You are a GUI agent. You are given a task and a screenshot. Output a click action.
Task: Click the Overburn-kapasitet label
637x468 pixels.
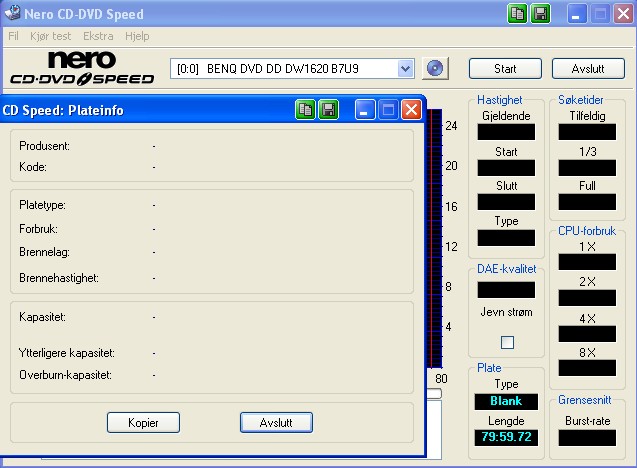point(65,375)
